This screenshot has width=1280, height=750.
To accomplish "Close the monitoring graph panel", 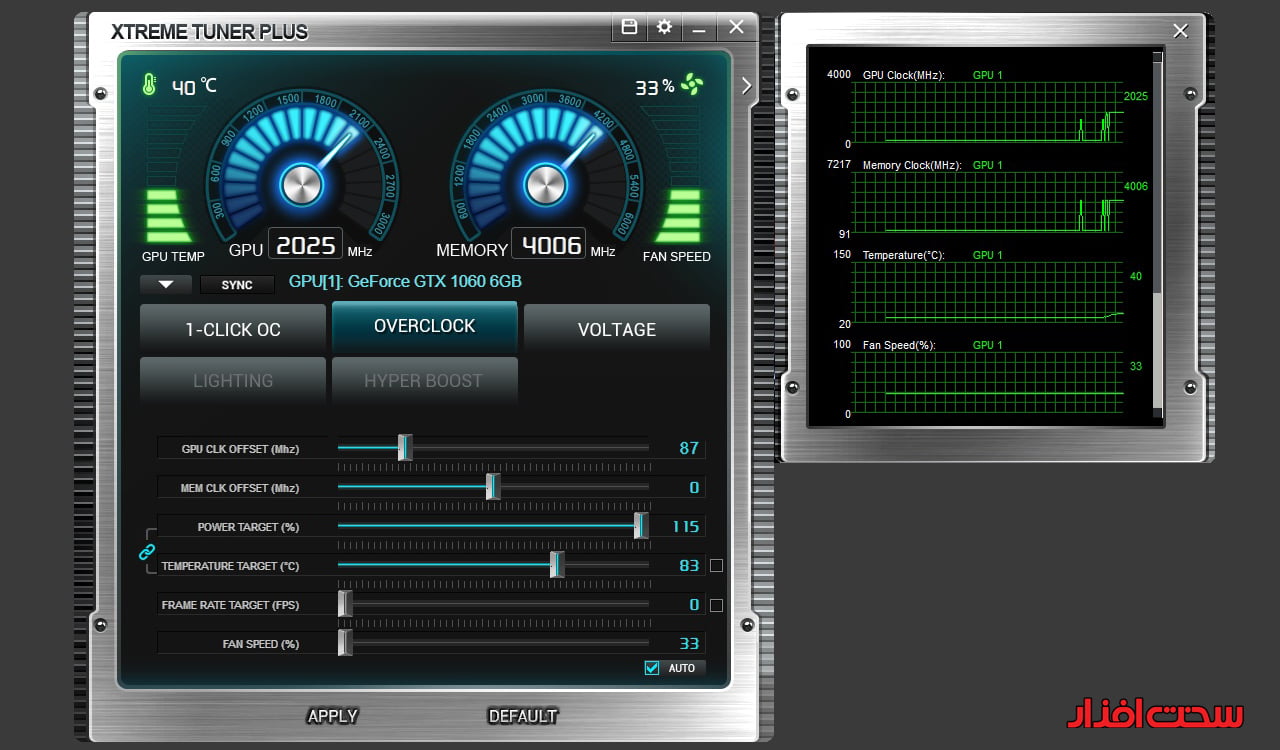I will tap(1180, 31).
